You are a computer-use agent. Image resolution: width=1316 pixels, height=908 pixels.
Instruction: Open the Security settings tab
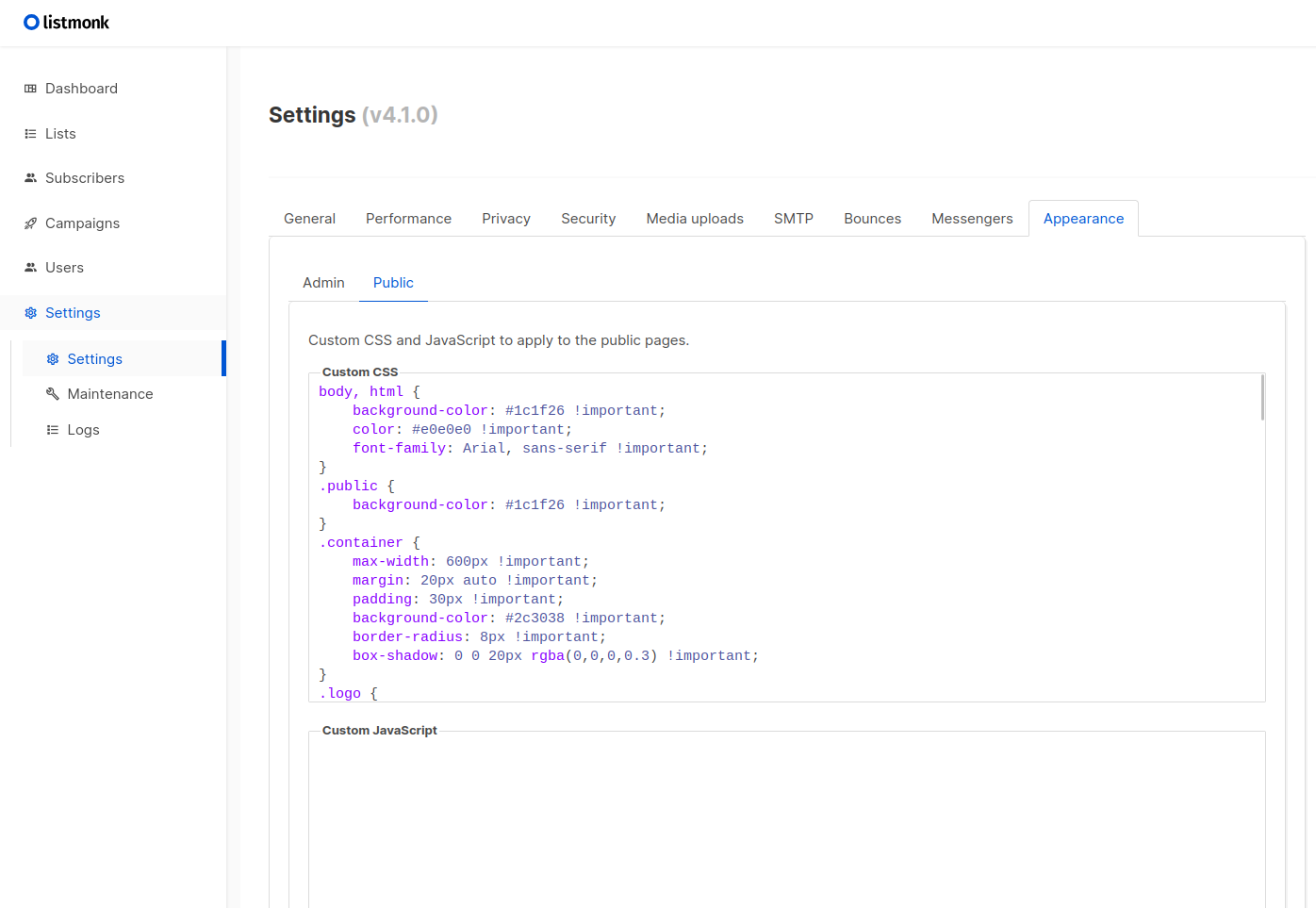[588, 219]
